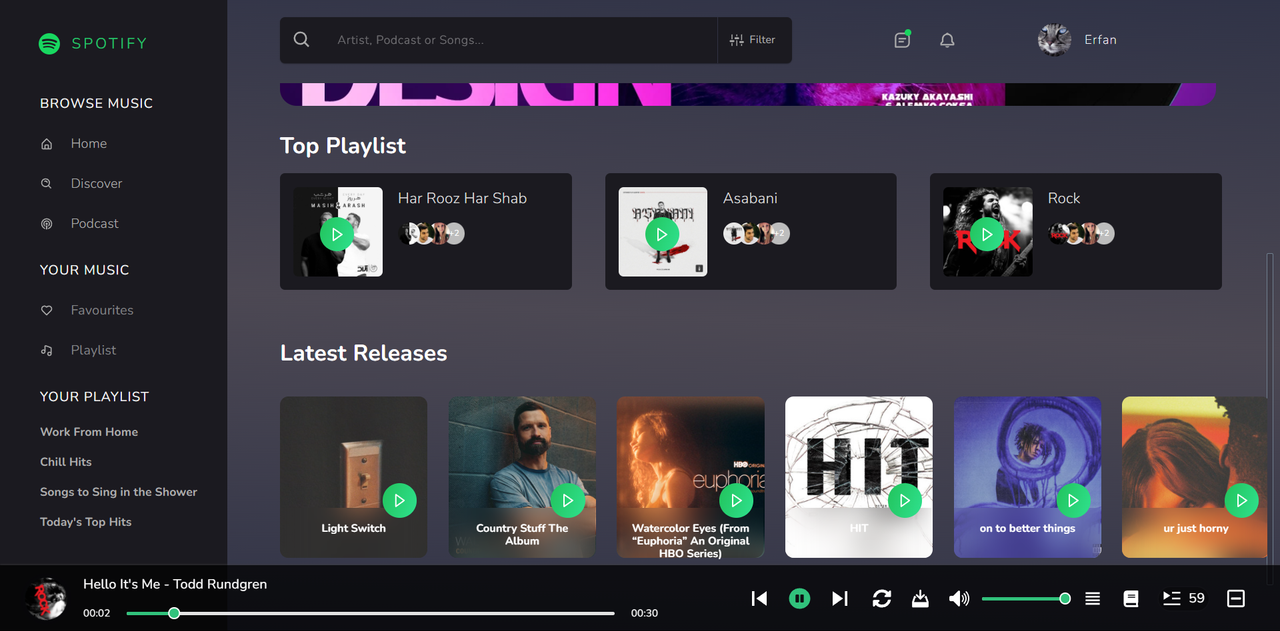Image resolution: width=1280 pixels, height=631 pixels.
Task: Focus the Artist, Podcast or Songs search field
Action: [520, 40]
